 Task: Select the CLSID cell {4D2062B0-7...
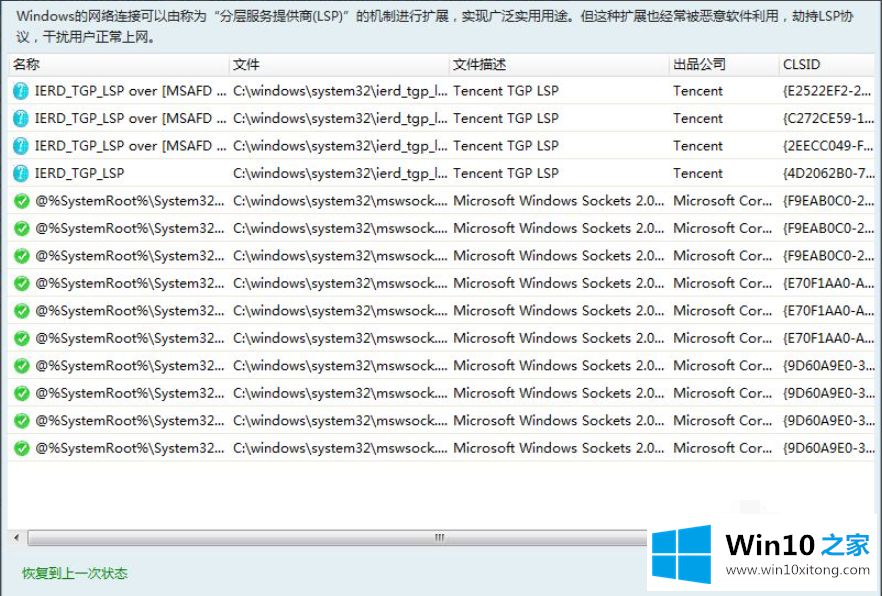(828, 173)
